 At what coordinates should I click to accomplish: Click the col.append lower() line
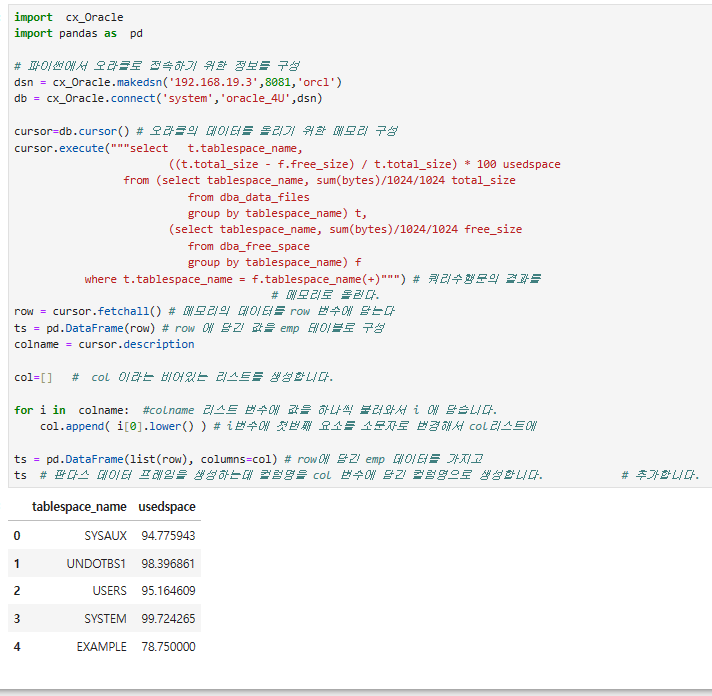tap(288, 427)
